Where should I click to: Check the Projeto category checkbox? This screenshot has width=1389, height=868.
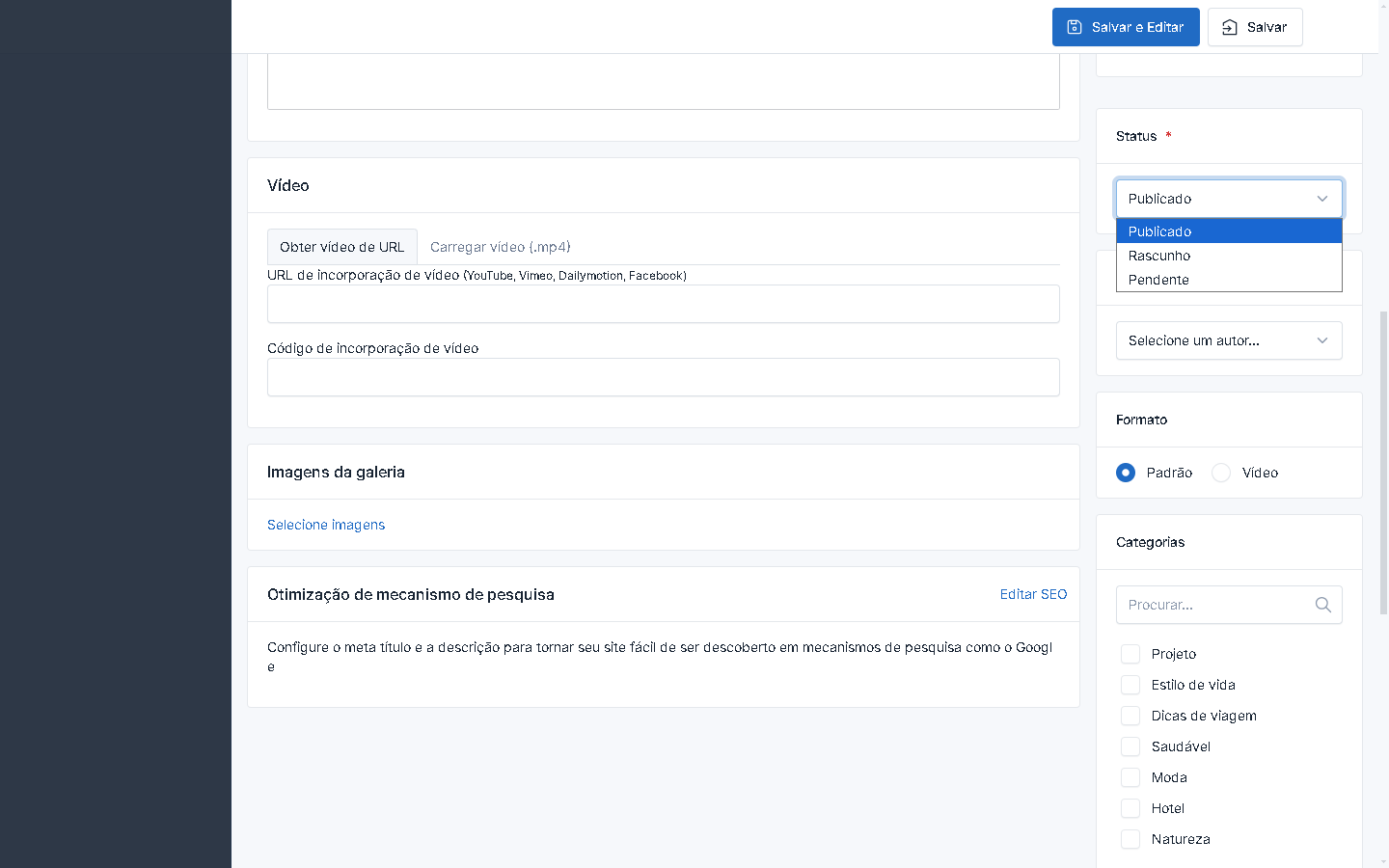click(x=1130, y=654)
